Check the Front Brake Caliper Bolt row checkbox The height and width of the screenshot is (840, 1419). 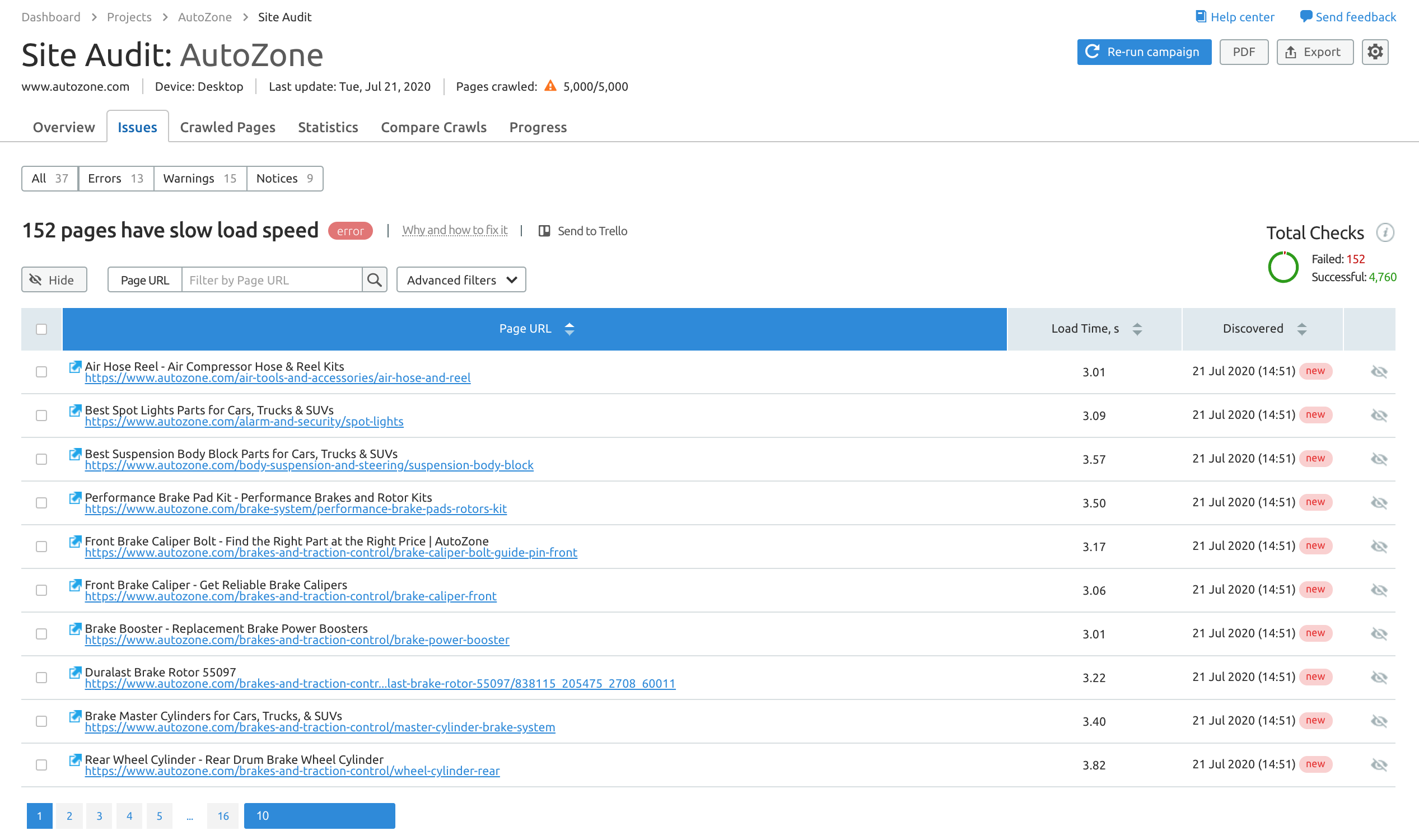tap(41, 546)
